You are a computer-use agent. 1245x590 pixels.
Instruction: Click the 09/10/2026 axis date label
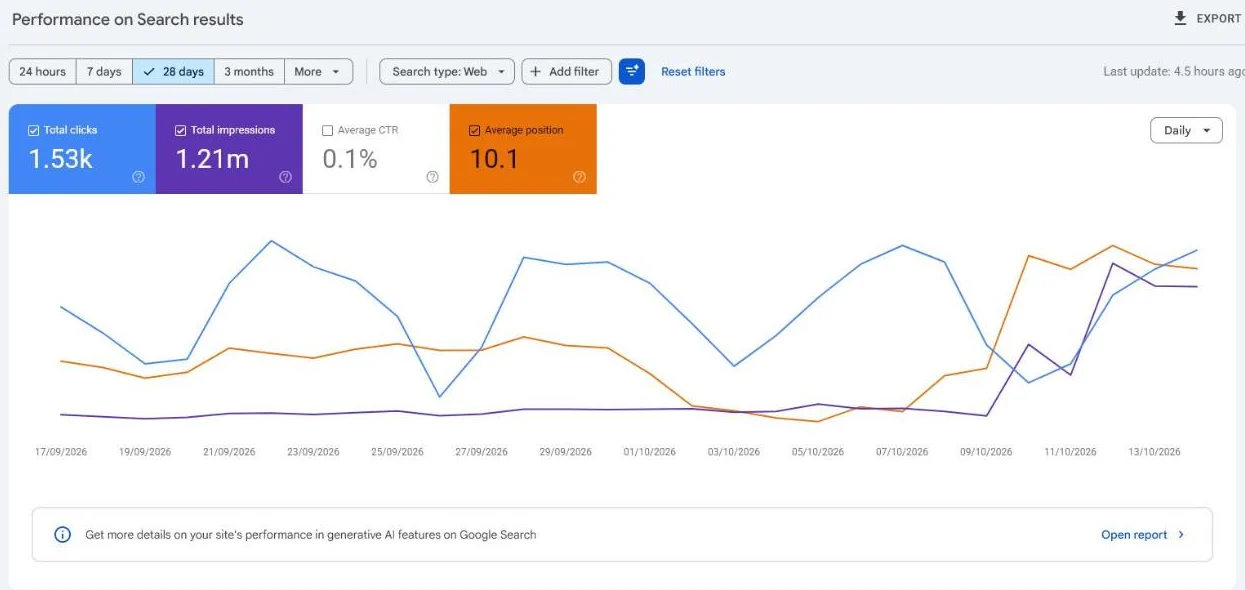click(x=986, y=452)
